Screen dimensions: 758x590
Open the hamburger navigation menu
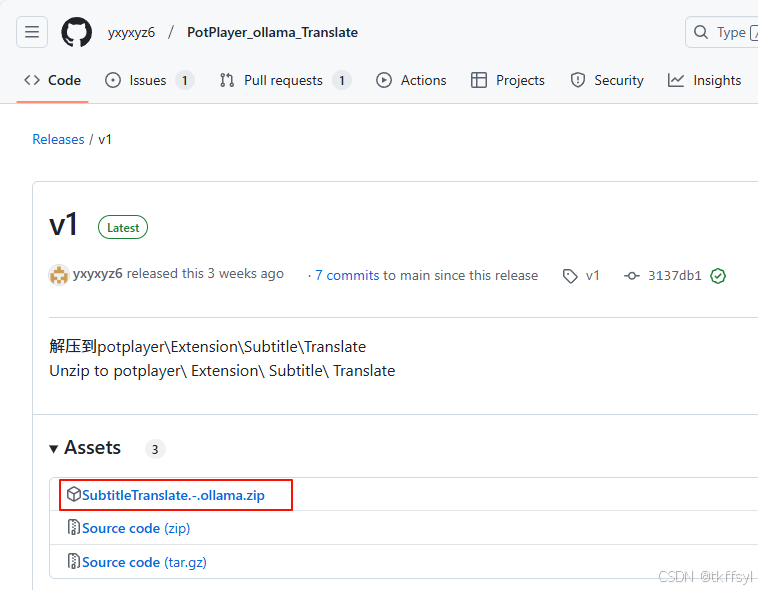32,32
